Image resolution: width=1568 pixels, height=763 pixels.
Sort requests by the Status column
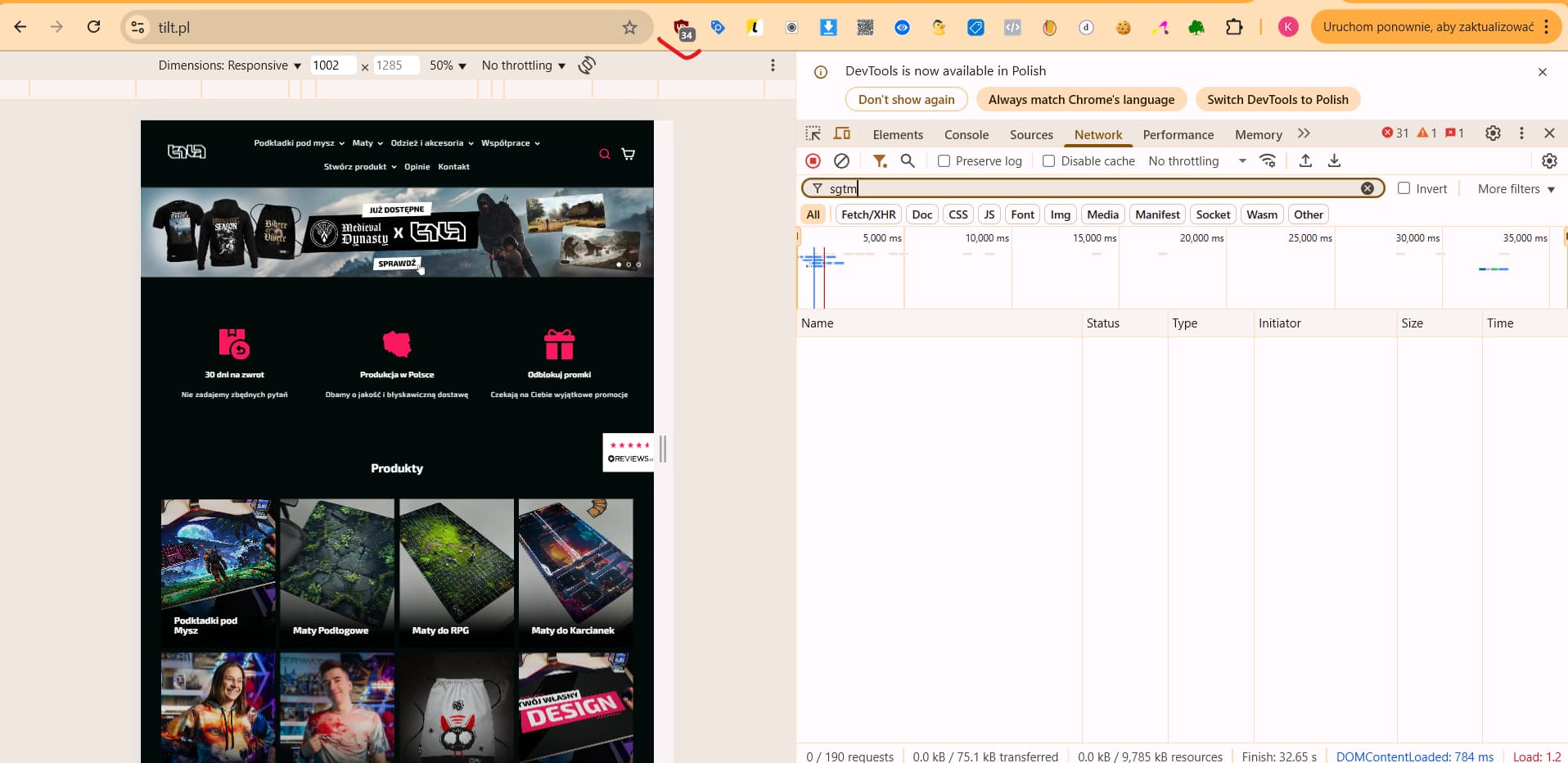point(1124,323)
